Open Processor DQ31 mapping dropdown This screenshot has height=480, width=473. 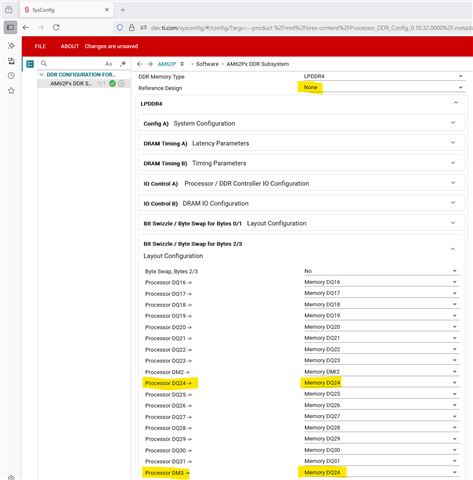[x=382, y=461]
